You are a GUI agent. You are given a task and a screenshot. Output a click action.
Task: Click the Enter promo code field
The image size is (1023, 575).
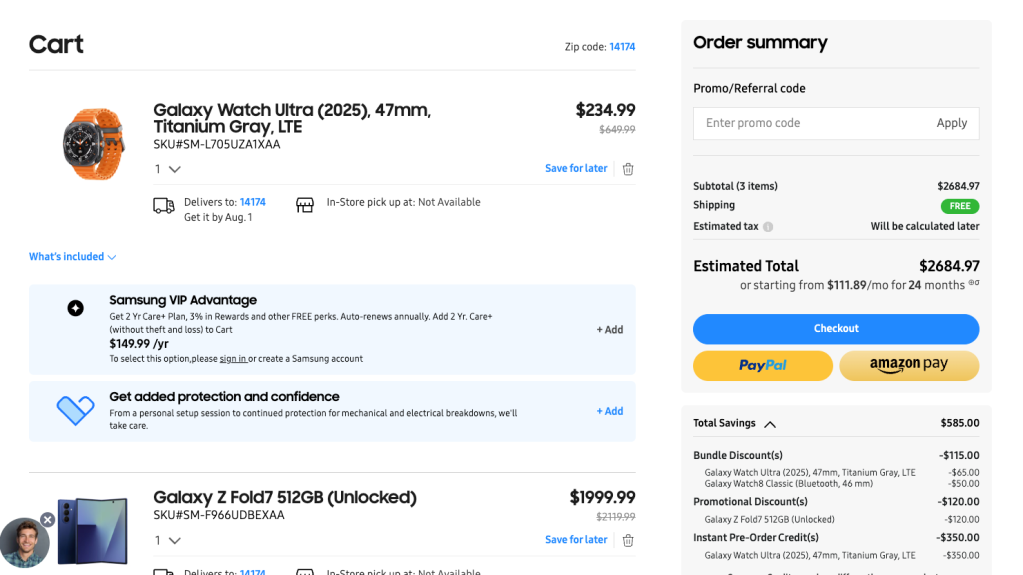(x=810, y=123)
